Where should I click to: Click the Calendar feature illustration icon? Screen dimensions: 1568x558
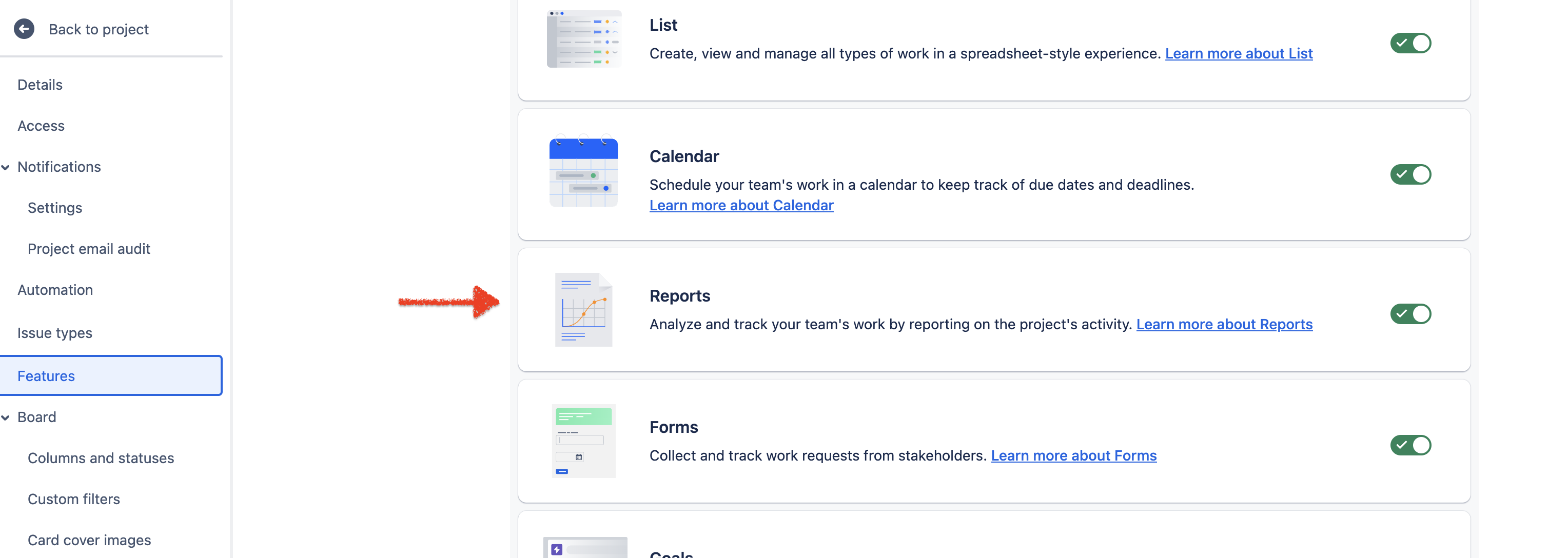(583, 172)
